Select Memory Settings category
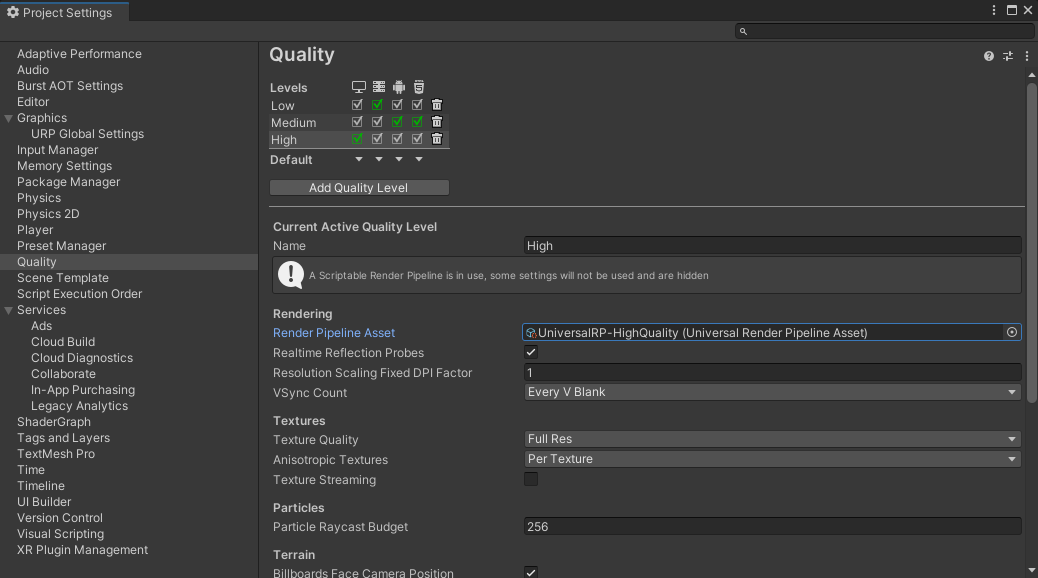The height and width of the screenshot is (578, 1038). pyautogui.click(x=65, y=166)
